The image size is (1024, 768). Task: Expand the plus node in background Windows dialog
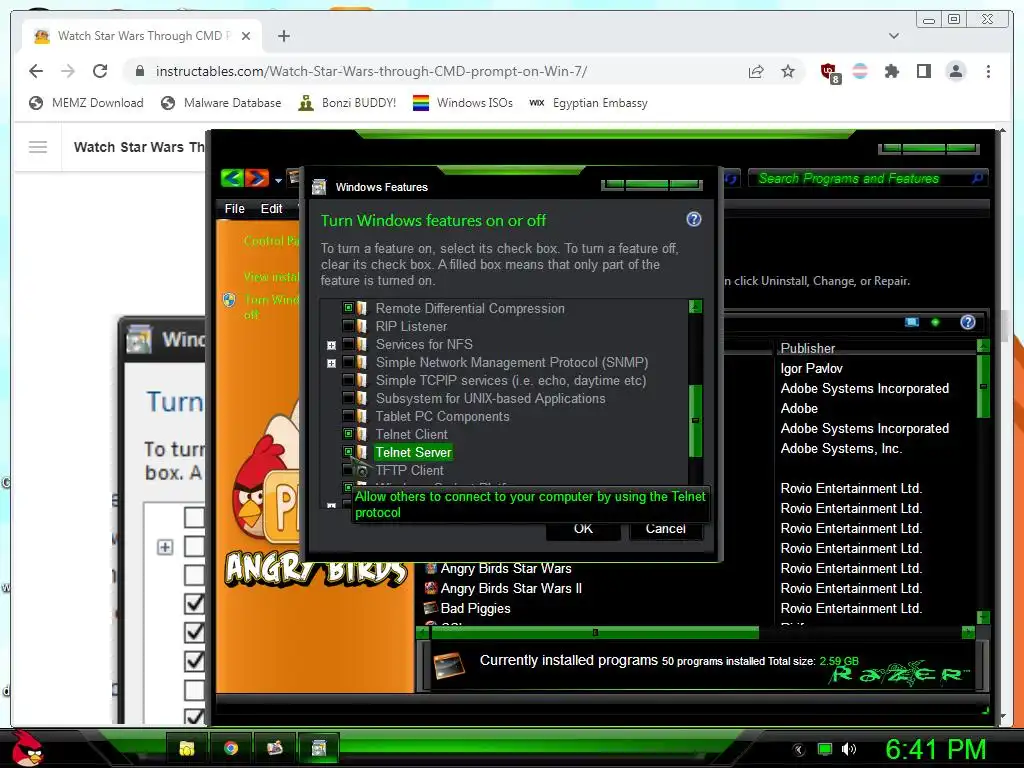tap(165, 547)
